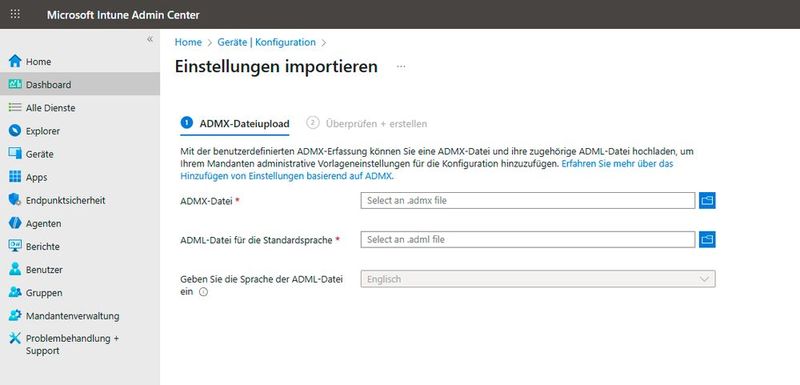Click Geräte | Konfiguration breadcrumb link
Screen dimensions: 800x385
pos(266,42)
